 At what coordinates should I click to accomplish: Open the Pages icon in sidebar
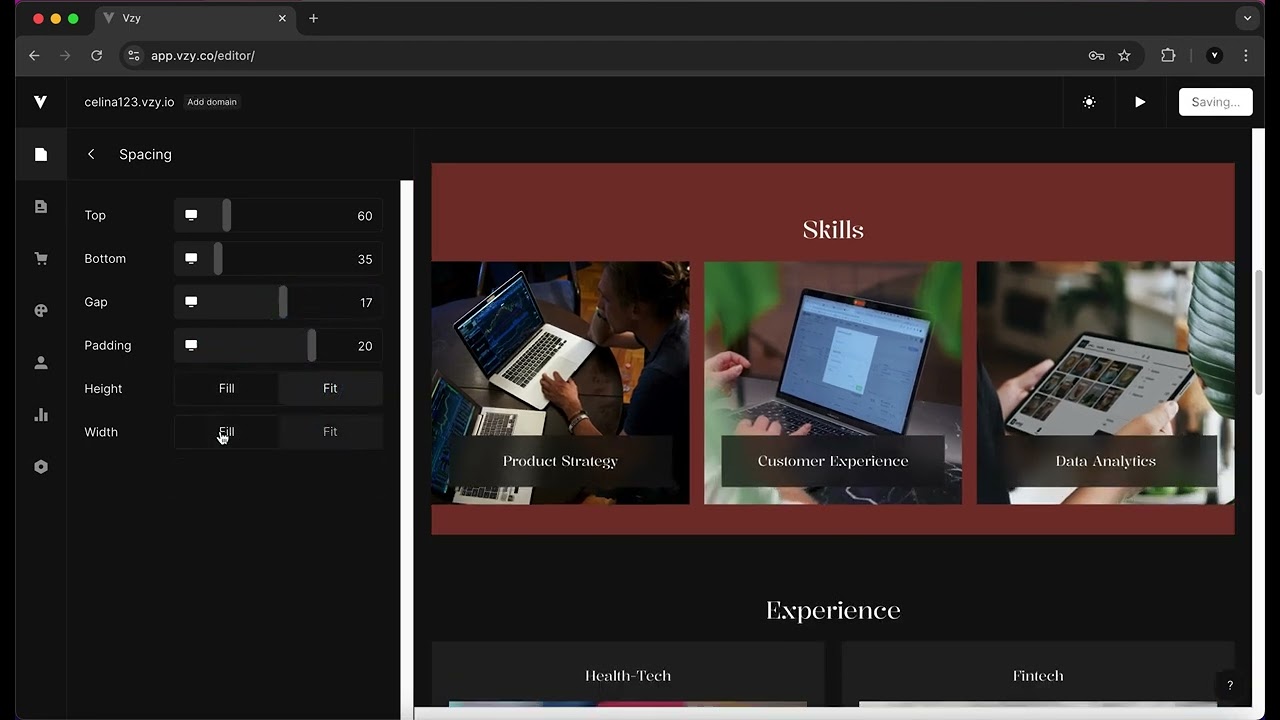coord(41,154)
